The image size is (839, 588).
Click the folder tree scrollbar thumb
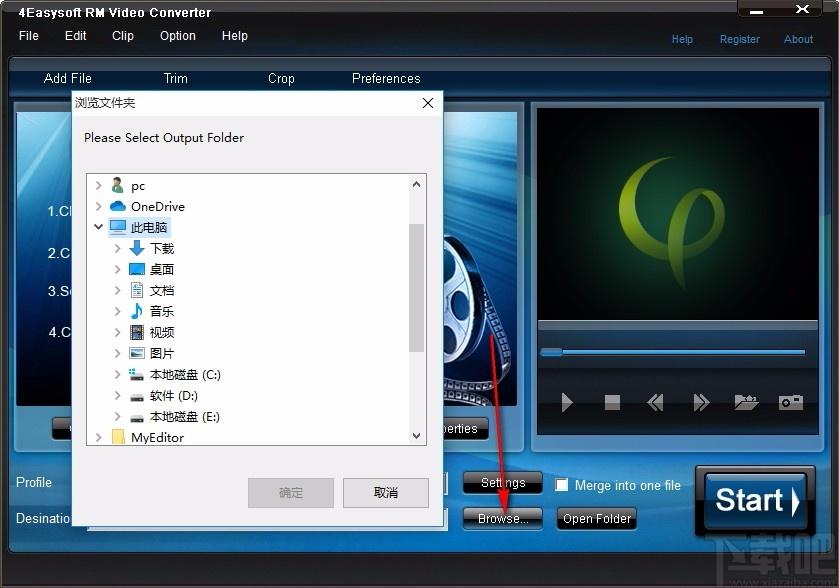(416, 288)
